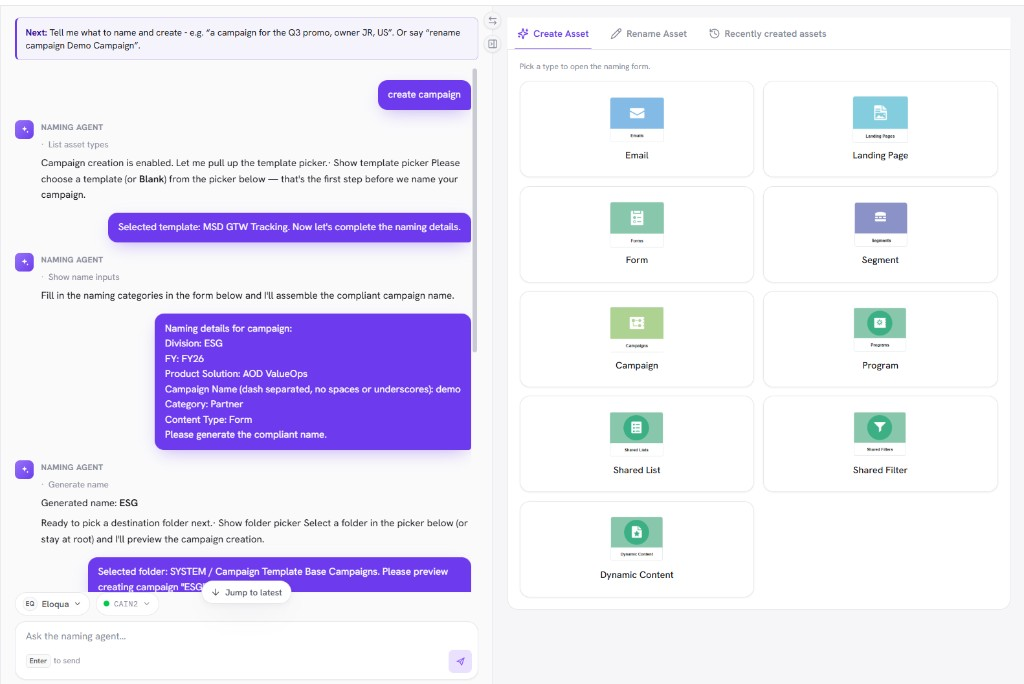The image size is (1024, 684).
Task: Click the create campaign message bubble
Action: click(424, 95)
